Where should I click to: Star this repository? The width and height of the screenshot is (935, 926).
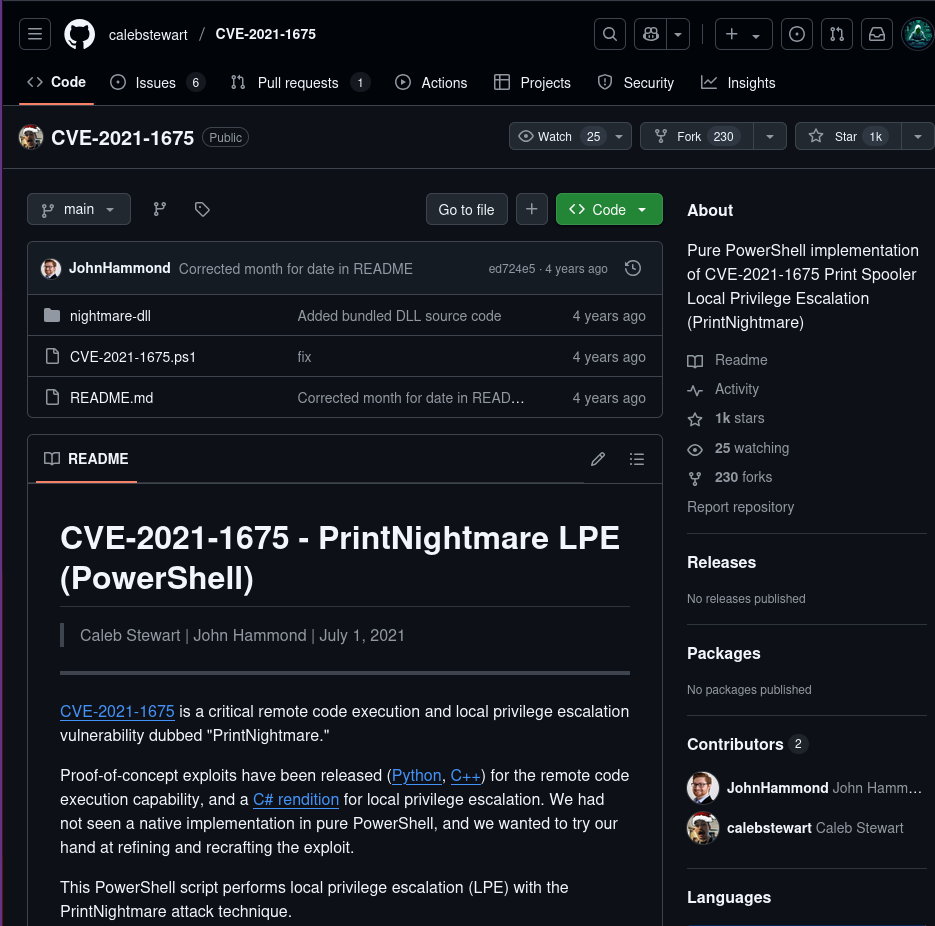tap(848, 137)
